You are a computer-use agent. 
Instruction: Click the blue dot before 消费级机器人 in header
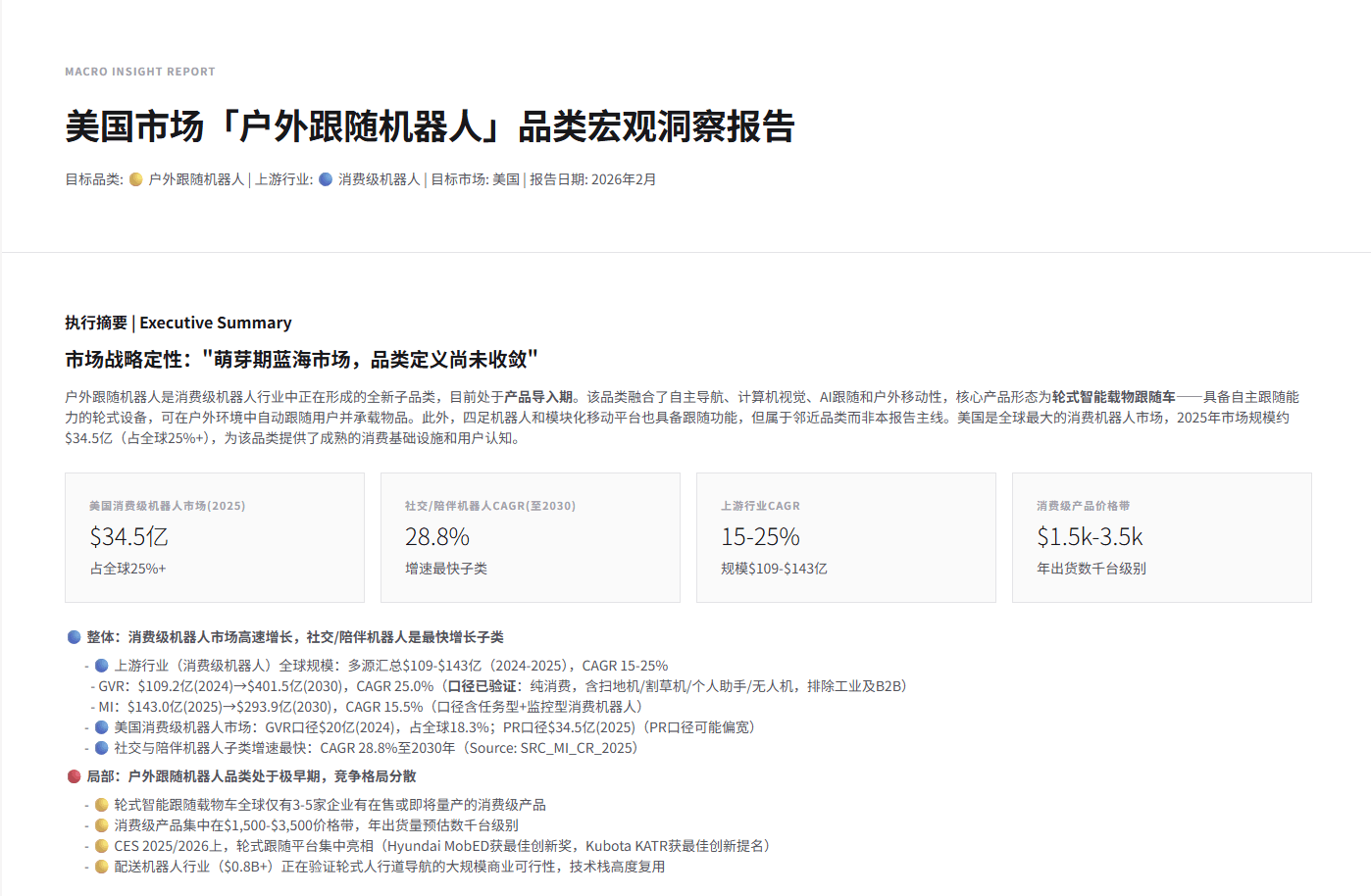tap(326, 179)
